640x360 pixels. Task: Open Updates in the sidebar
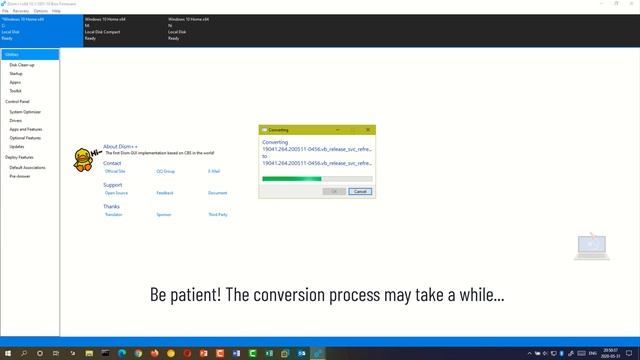(17, 147)
